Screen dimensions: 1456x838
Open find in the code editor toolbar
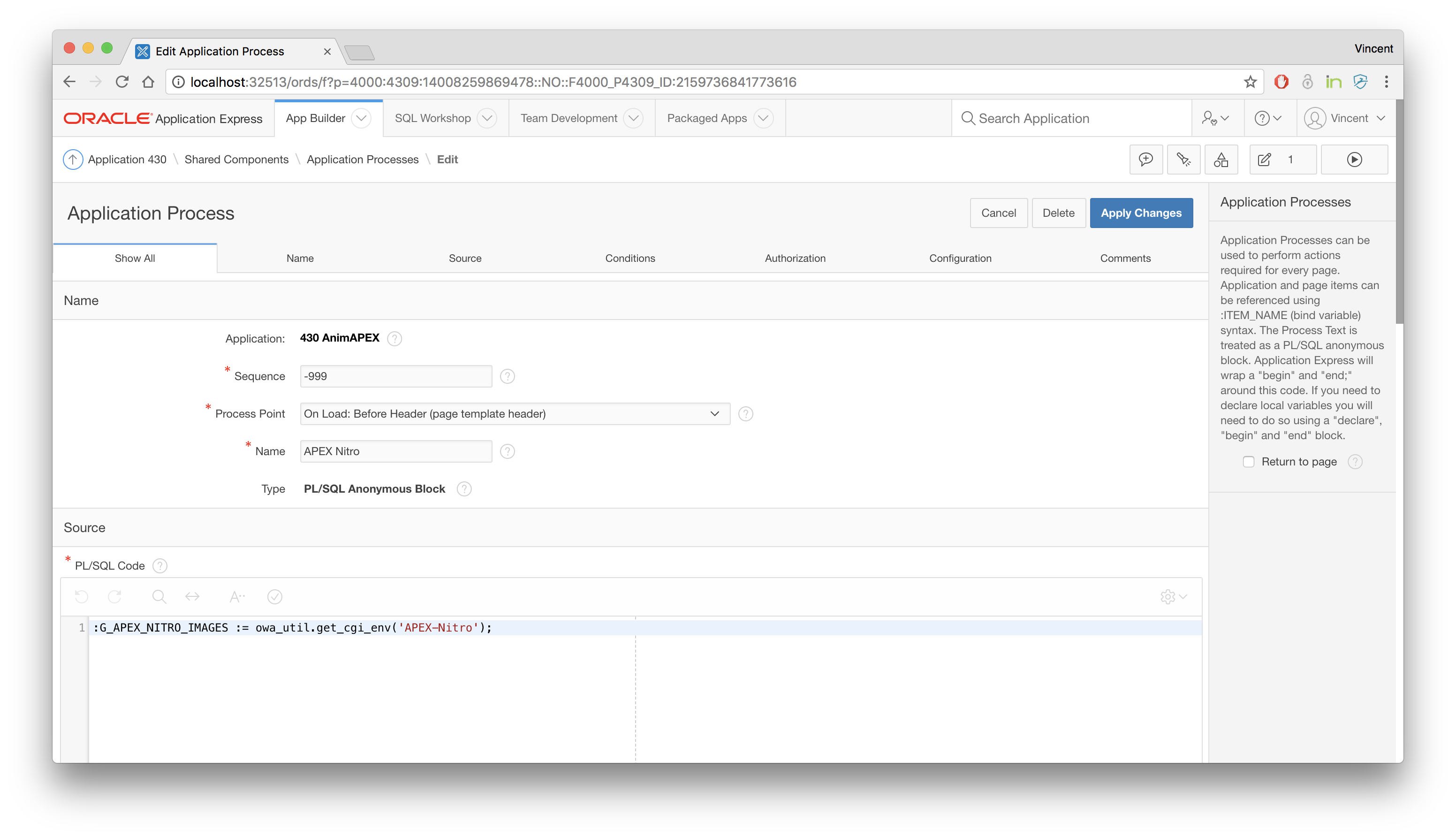coord(159,597)
